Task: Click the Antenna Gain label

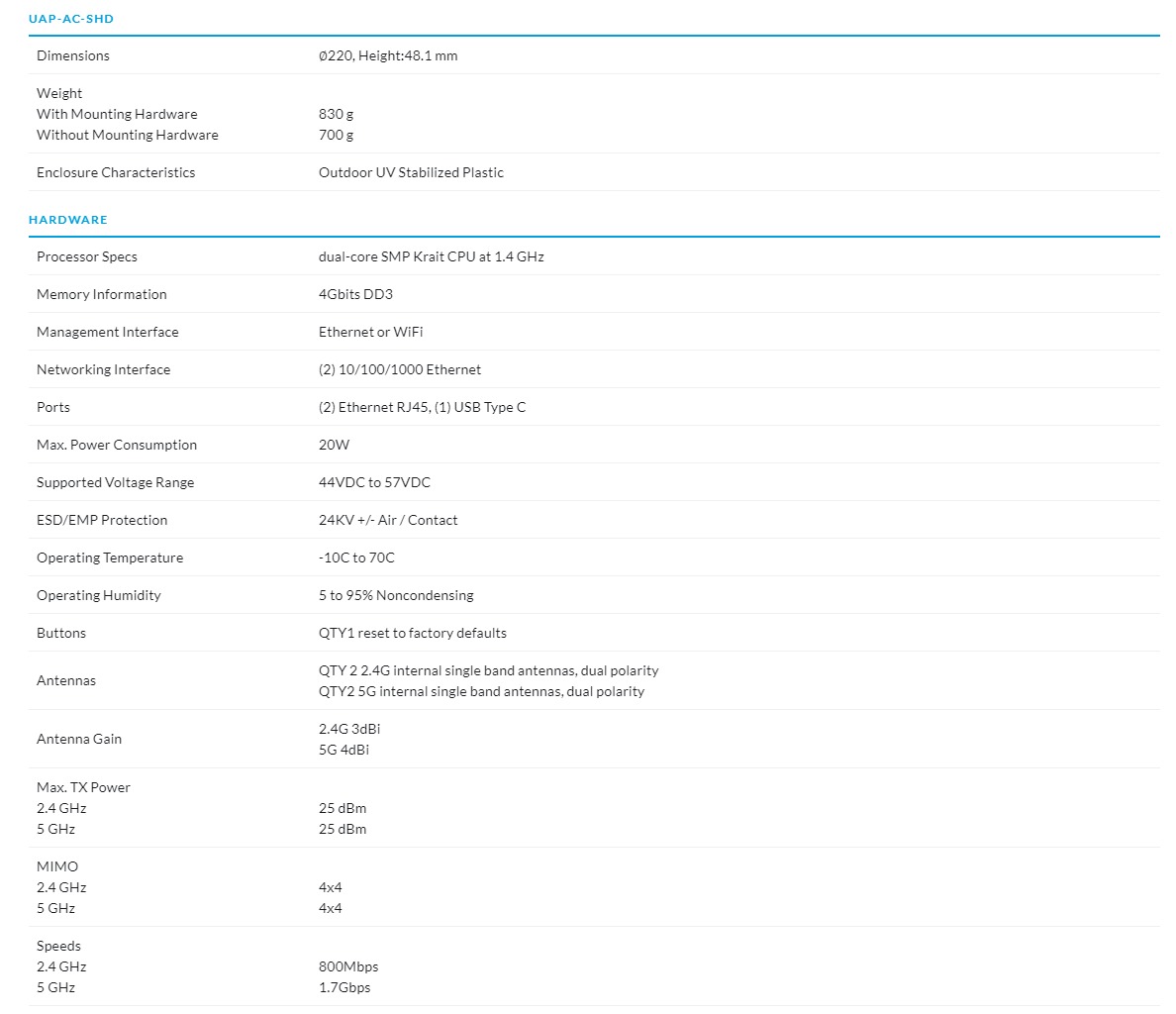Action: click(79, 740)
